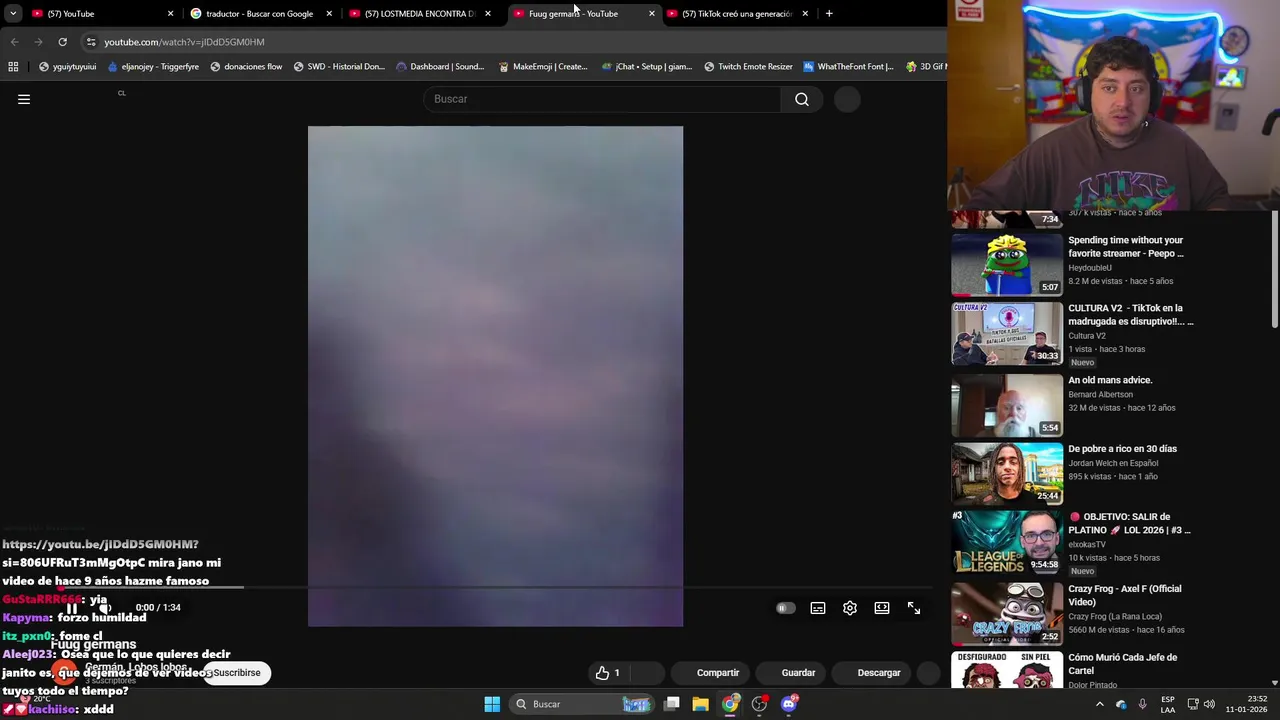Click the Chrome icon in the taskbar
Viewport: 1280px width, 720px height.
[x=730, y=704]
